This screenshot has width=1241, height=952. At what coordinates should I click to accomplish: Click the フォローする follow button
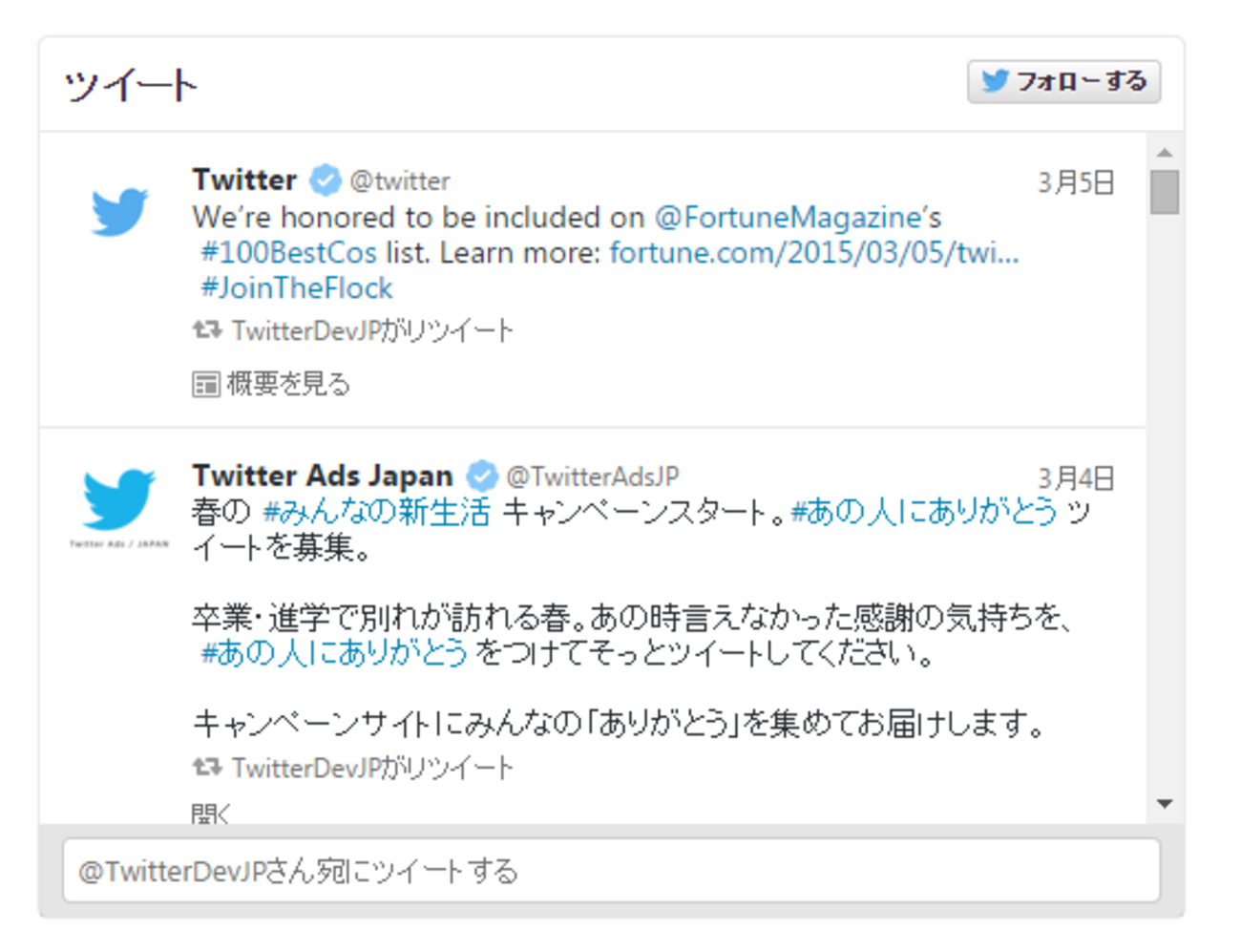coord(1063,81)
